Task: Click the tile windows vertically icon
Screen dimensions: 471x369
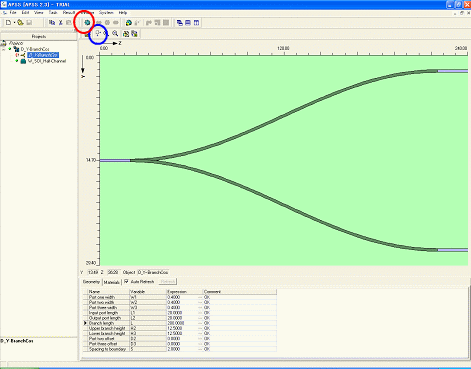Action: click(196, 23)
